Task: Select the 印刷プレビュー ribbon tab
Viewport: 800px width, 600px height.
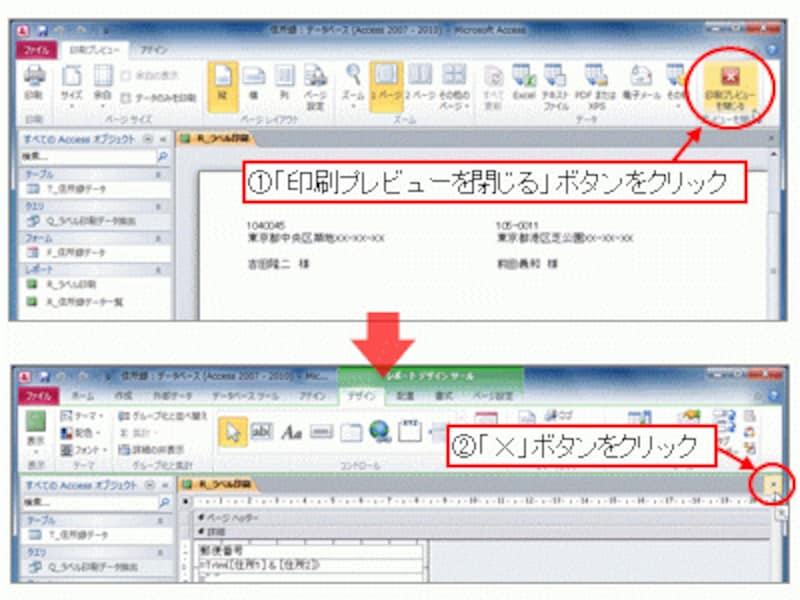Action: coord(94,50)
